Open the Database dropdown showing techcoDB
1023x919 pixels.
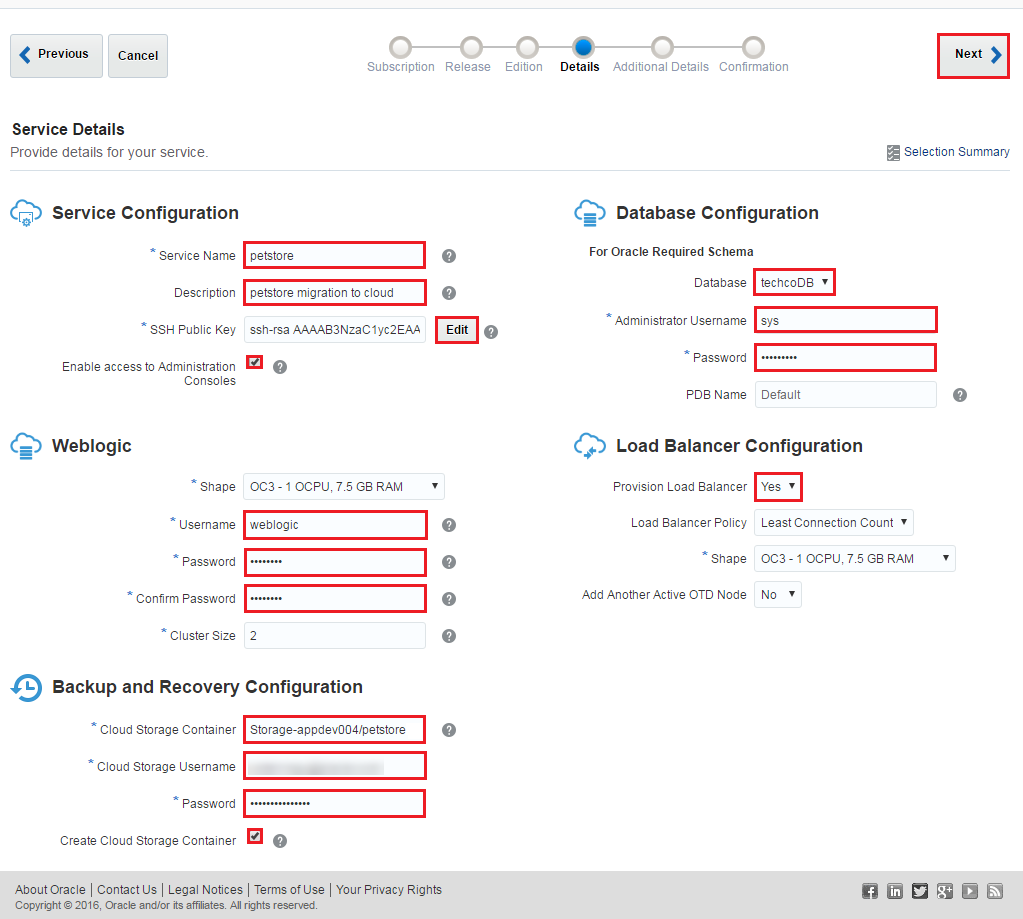coord(794,282)
